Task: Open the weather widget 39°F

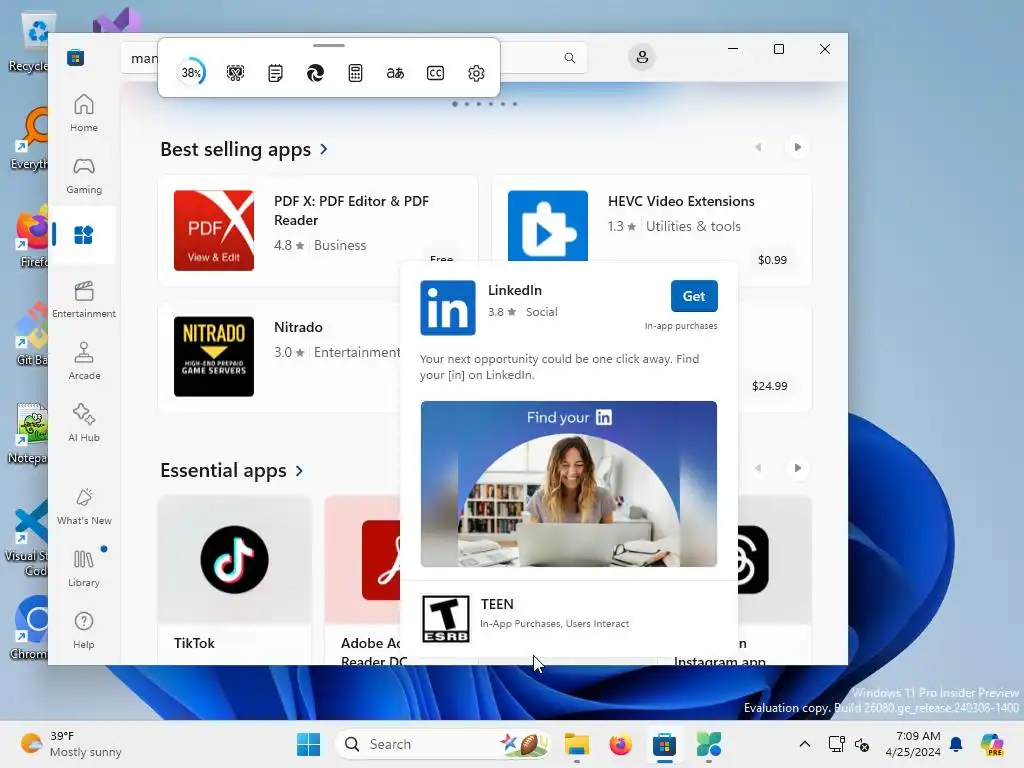Action: pos(71,744)
